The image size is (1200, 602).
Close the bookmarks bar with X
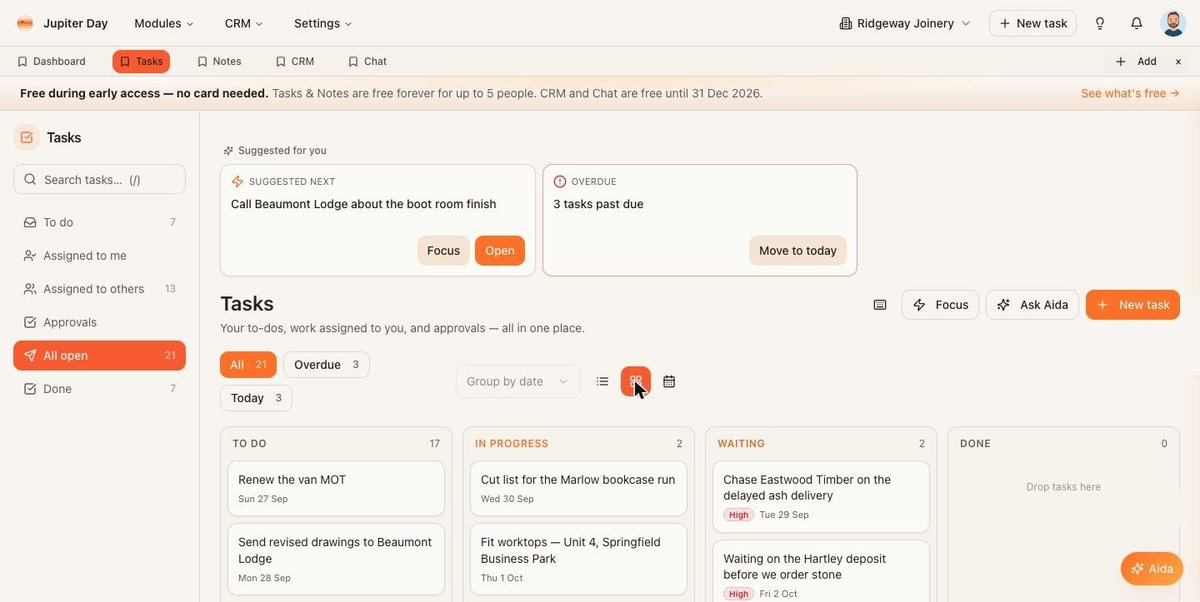click(x=1178, y=61)
